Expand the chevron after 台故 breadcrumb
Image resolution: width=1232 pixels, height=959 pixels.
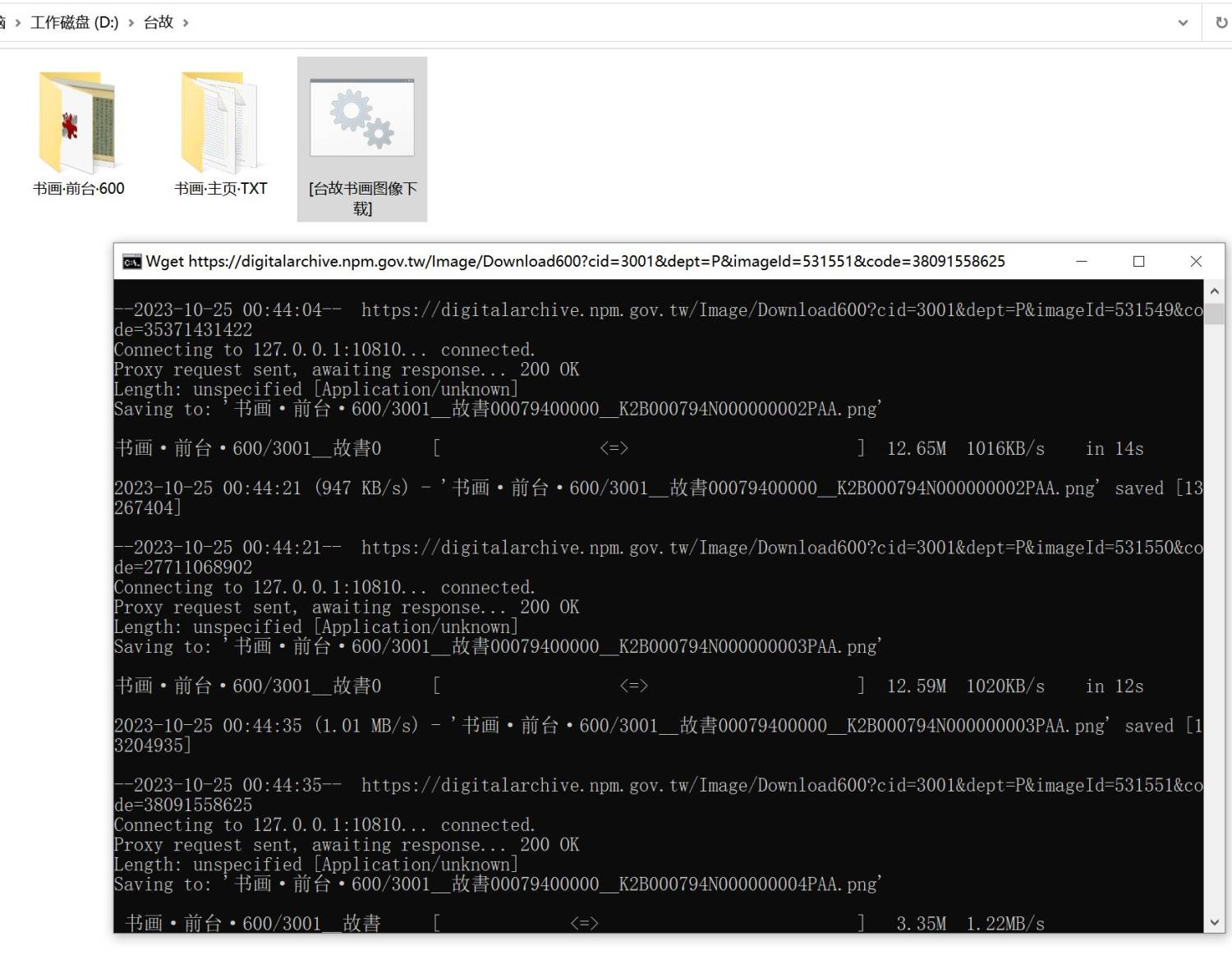click(186, 23)
